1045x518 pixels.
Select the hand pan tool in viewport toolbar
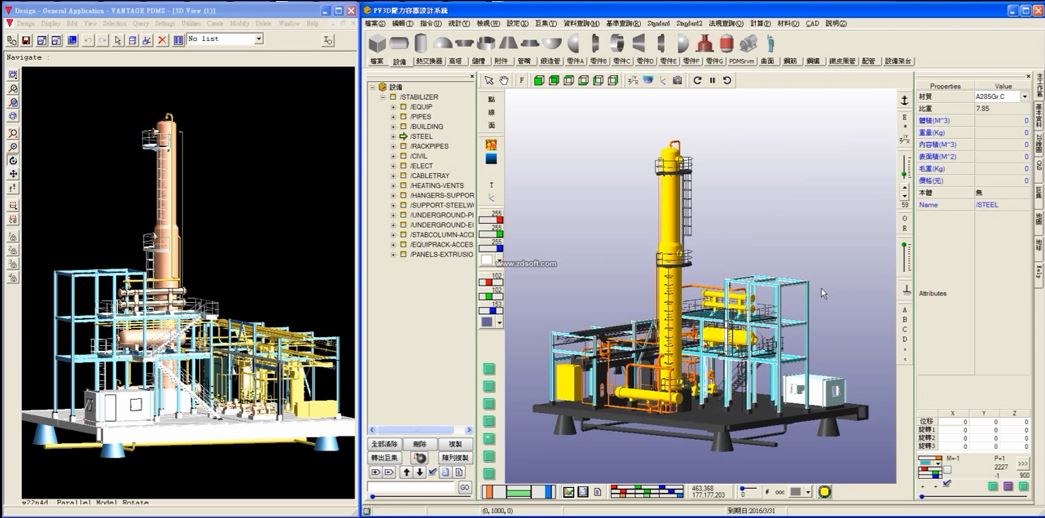(505, 81)
